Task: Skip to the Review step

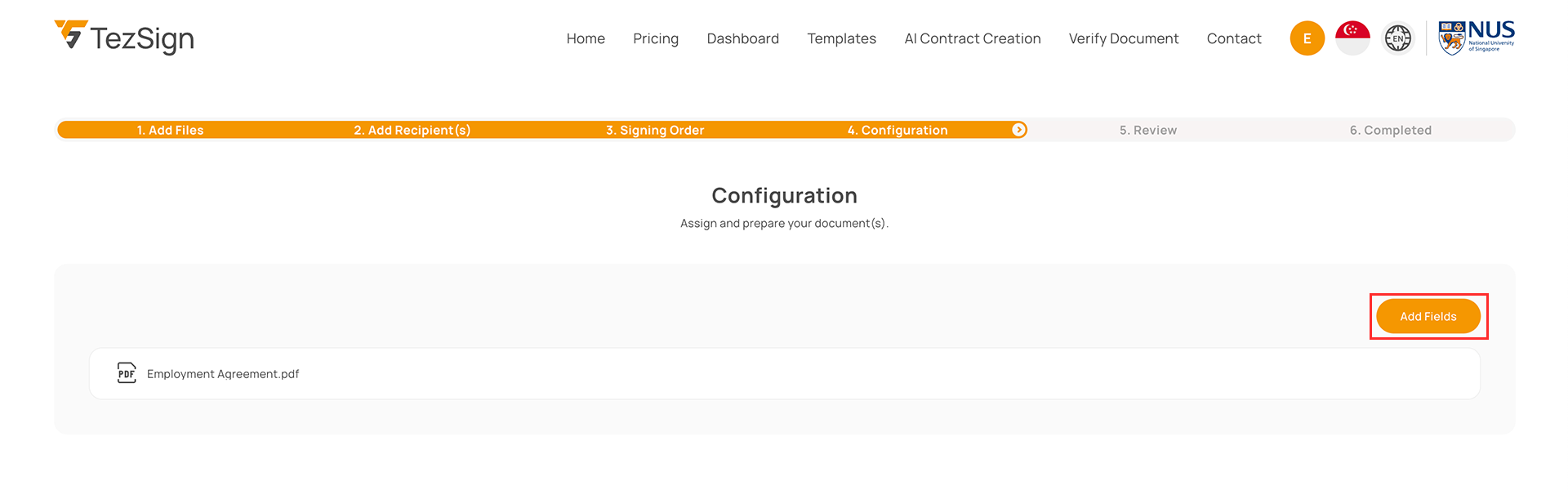Action: coord(1147,130)
